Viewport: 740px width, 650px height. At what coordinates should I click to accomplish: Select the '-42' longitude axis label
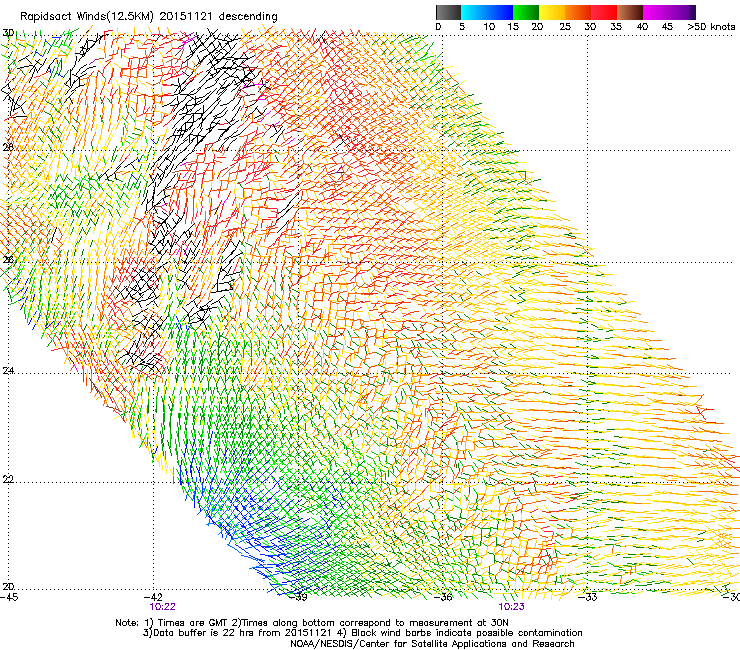point(153,597)
